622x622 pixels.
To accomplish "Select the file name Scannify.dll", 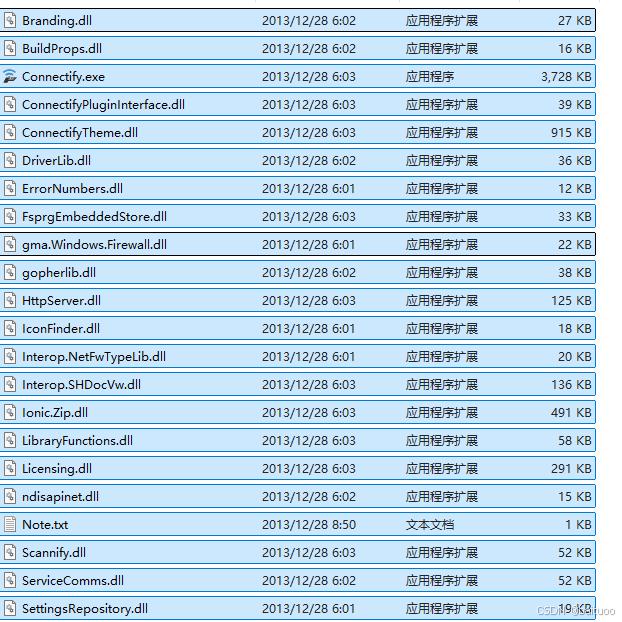I will [54, 553].
